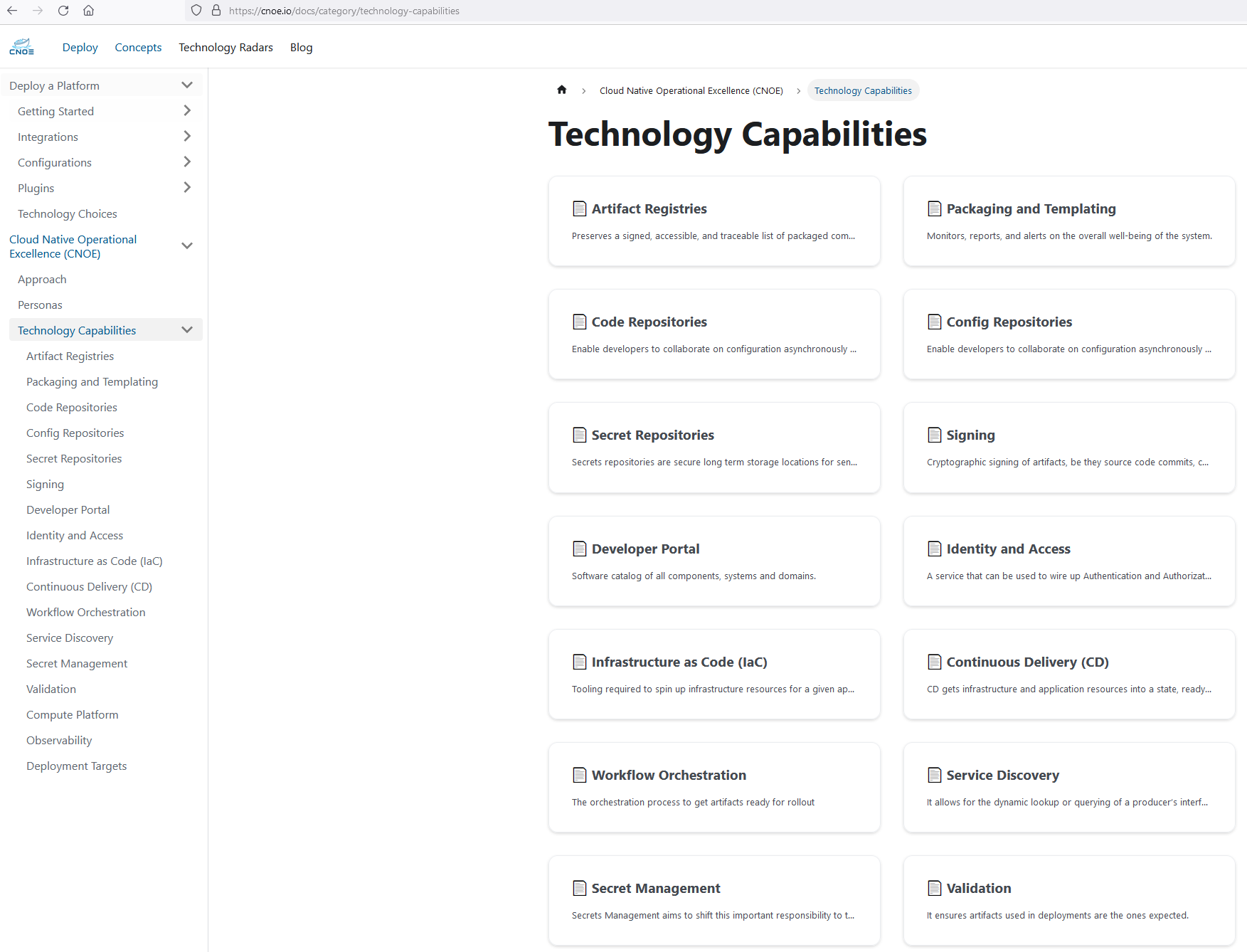Click the document icon on Secret Management card
Image resolution: width=1247 pixels, height=952 pixels.
point(579,888)
